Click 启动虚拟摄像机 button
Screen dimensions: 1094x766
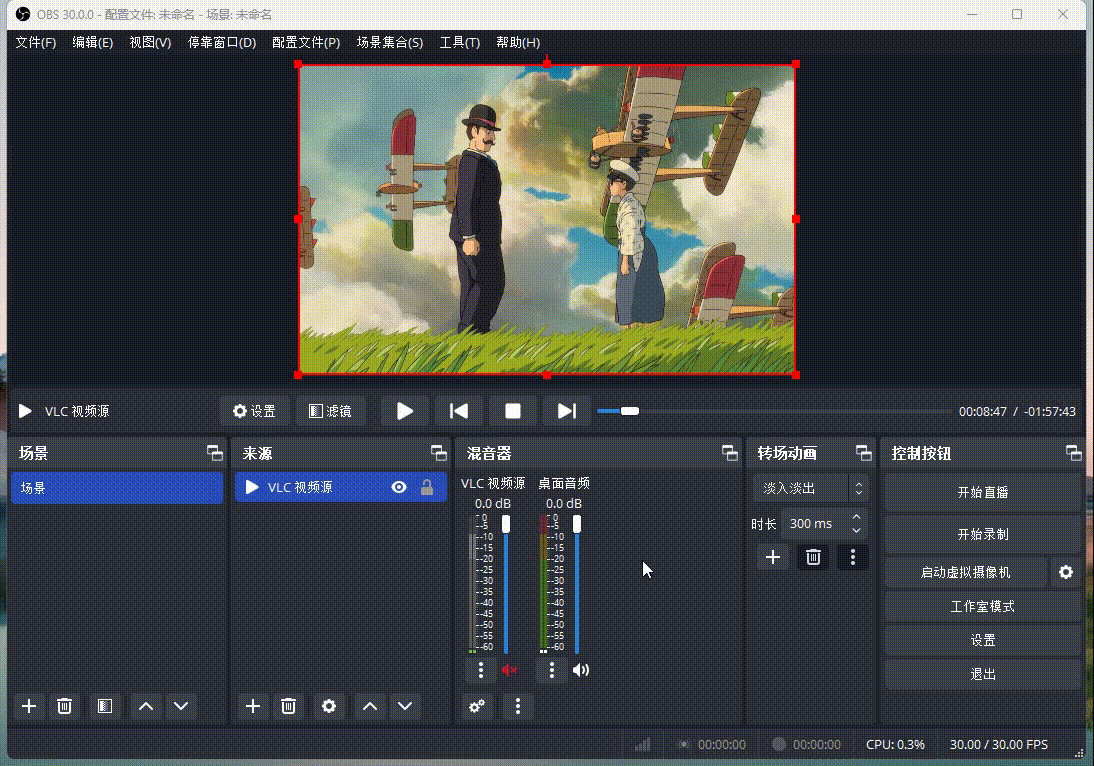[x=966, y=572]
